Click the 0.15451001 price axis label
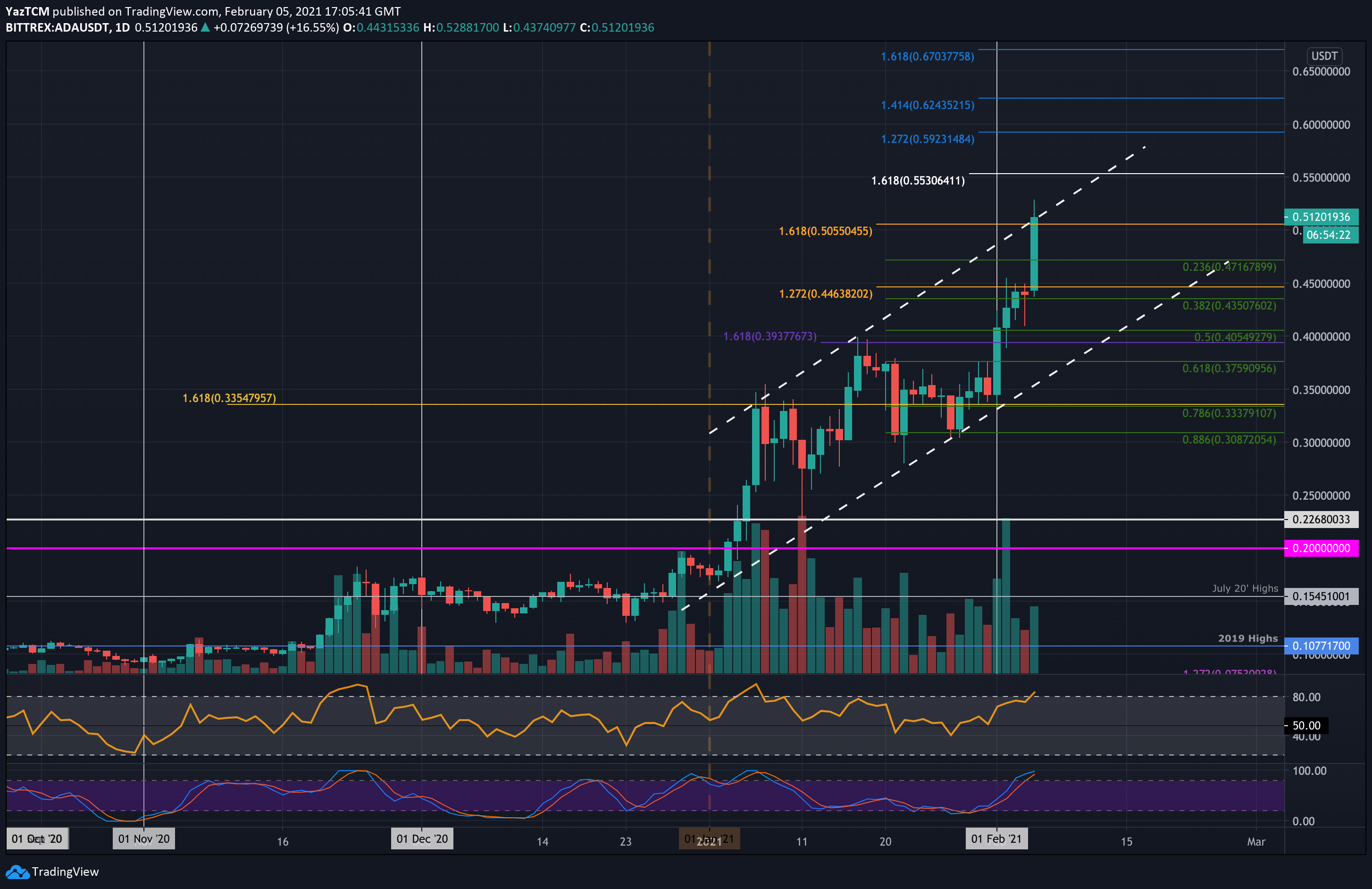This screenshot has height=889, width=1372. pyautogui.click(x=1321, y=596)
